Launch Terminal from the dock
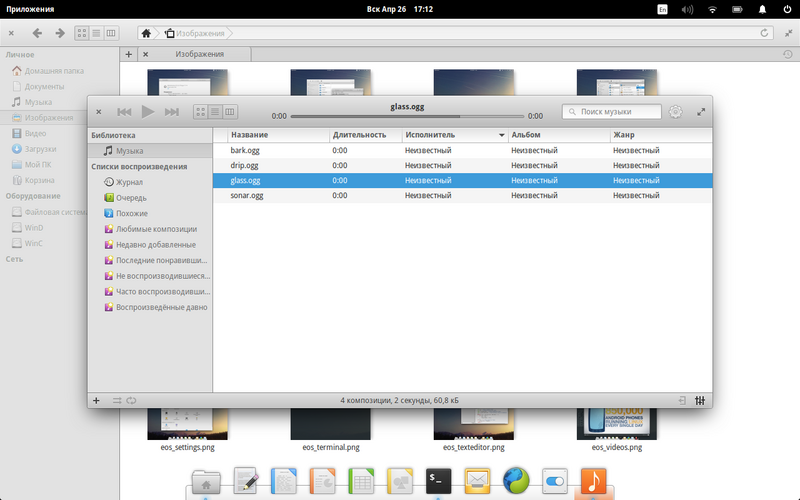 click(438, 481)
